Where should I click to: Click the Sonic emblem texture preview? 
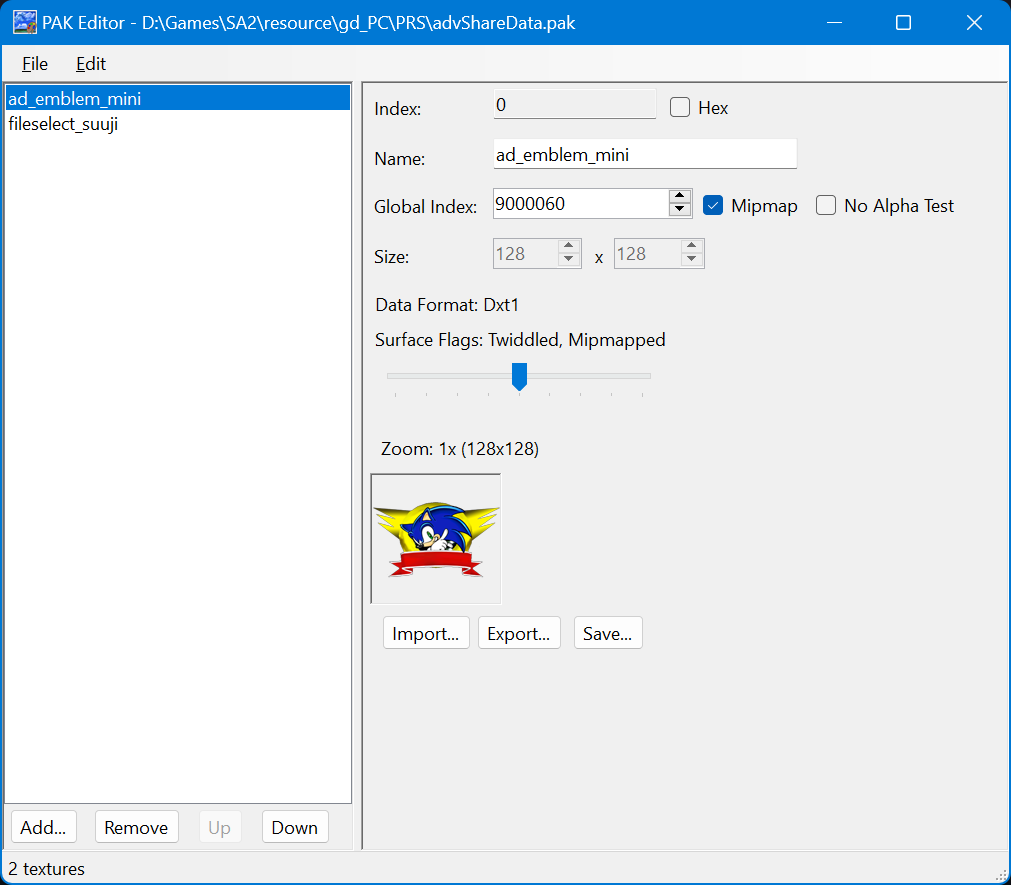click(436, 539)
